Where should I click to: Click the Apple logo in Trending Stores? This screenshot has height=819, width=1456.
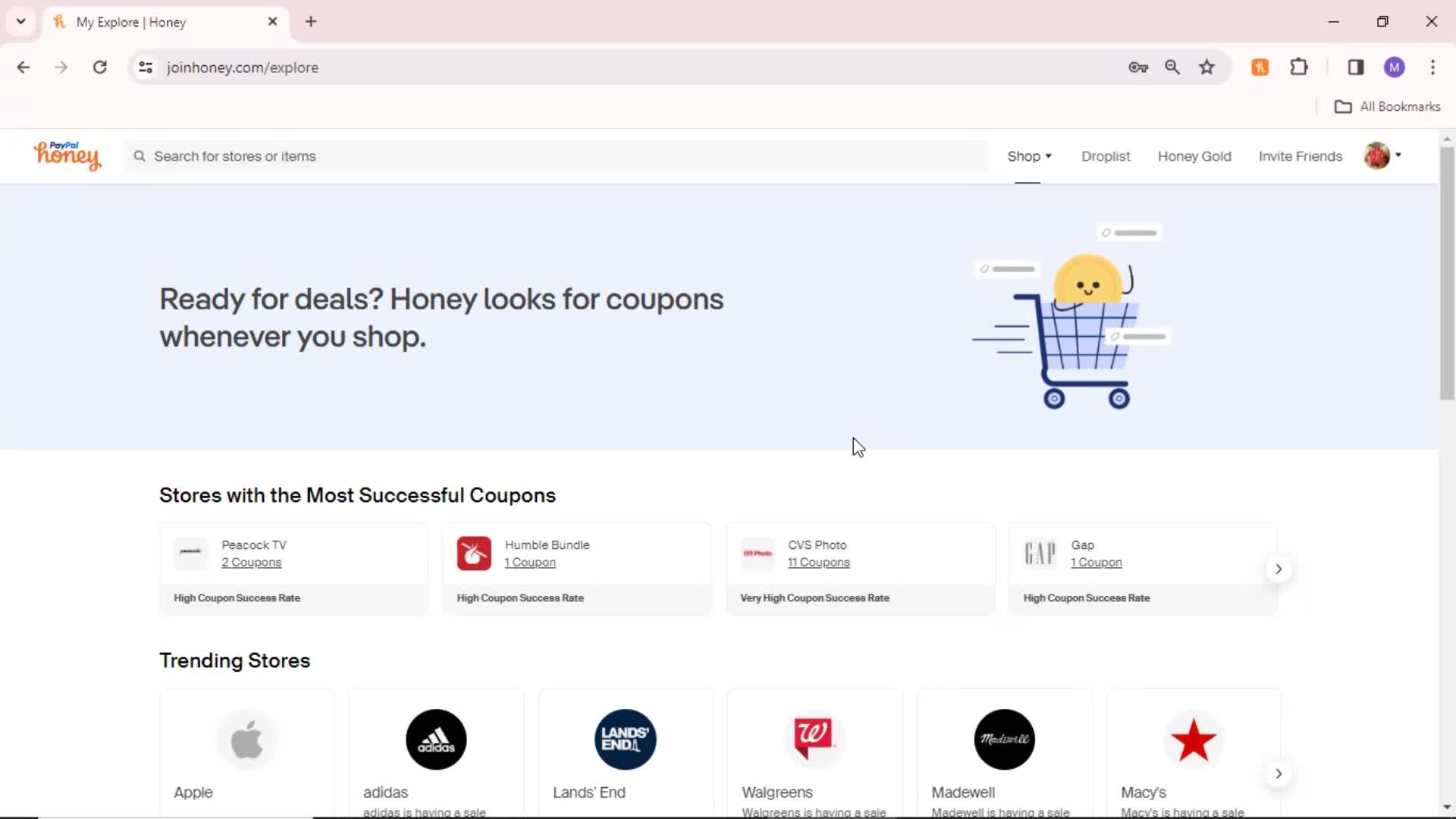[246, 739]
